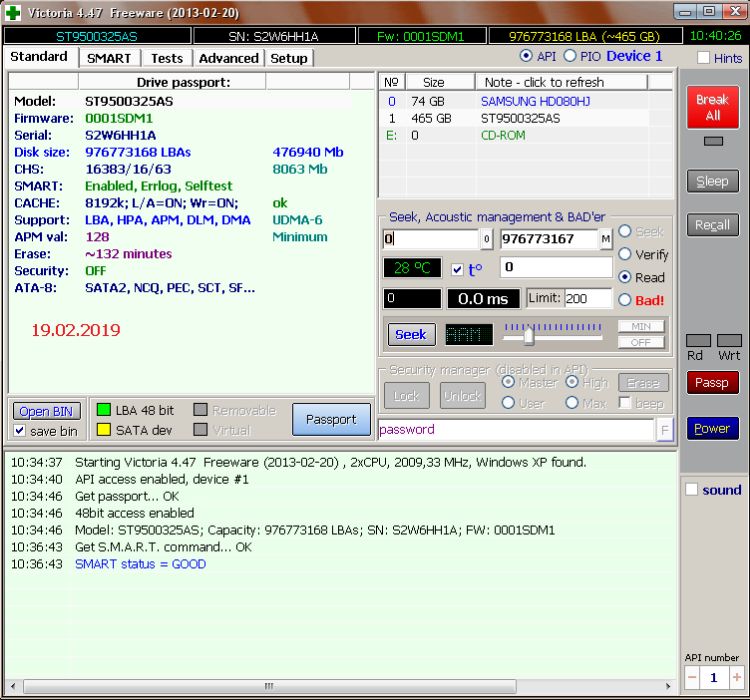Click the password input field
This screenshot has width=750, height=700.
[x=517, y=430]
